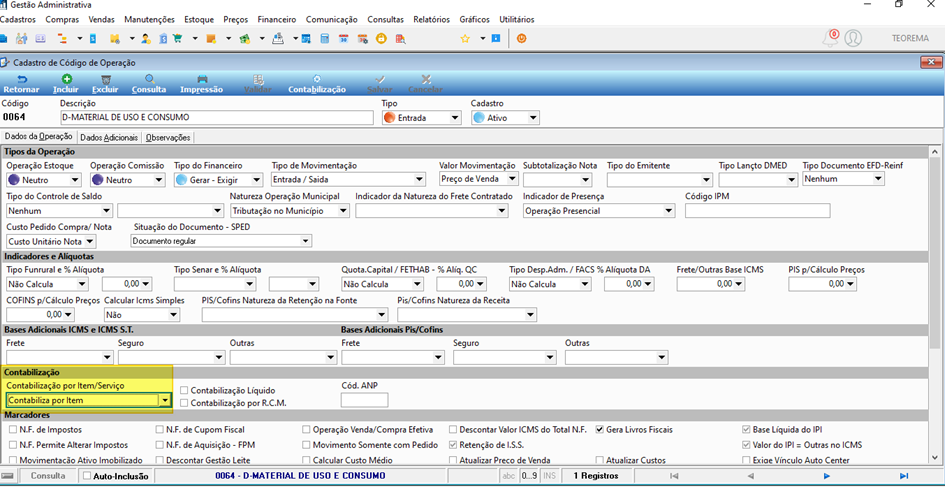Image resolution: width=945 pixels, height=487 pixels.
Task: Open the Estoque menu
Action: (199, 19)
